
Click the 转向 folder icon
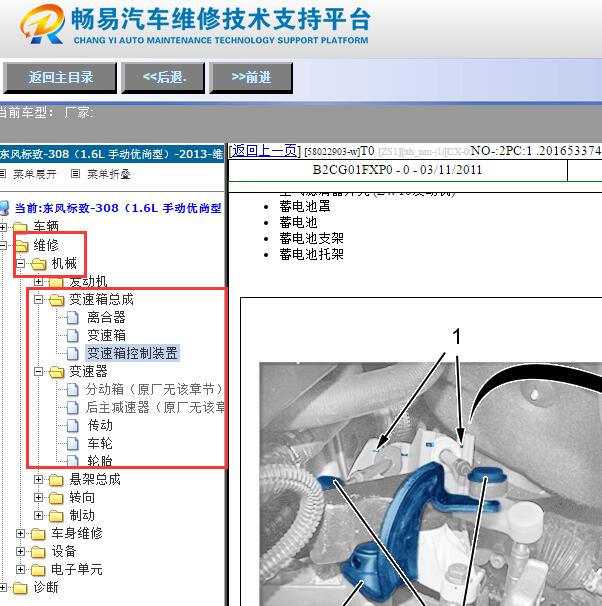point(56,497)
